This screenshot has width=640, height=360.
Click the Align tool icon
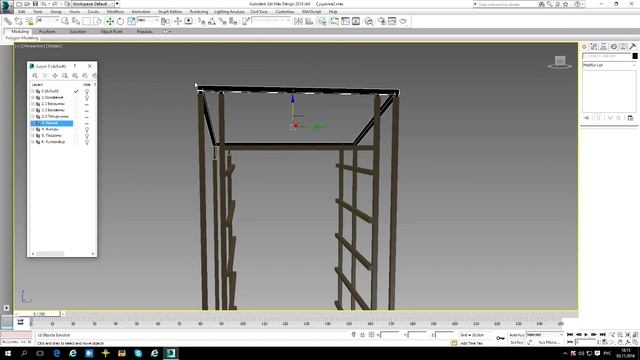coord(309,21)
